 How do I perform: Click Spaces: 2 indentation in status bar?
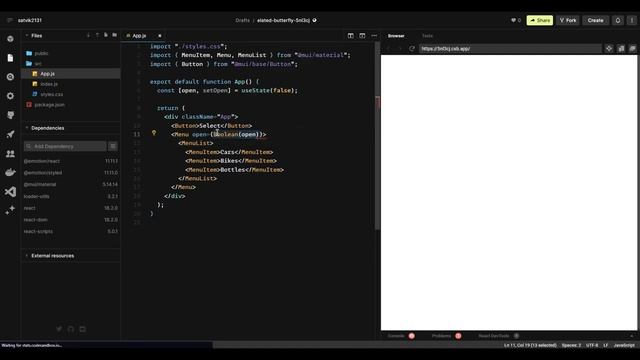pos(571,345)
